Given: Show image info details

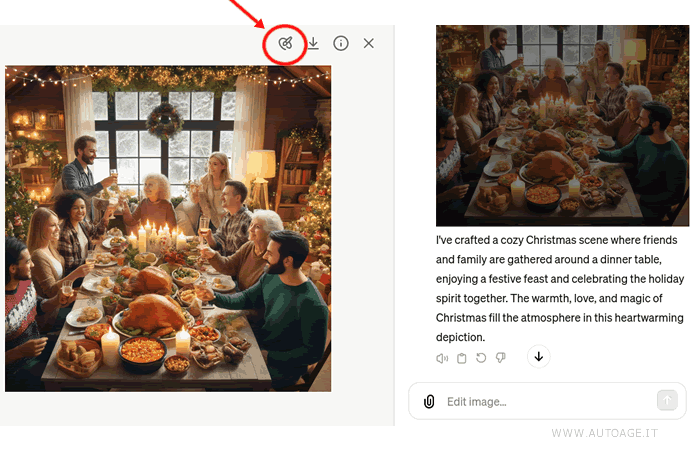Looking at the screenshot, I should (341, 44).
